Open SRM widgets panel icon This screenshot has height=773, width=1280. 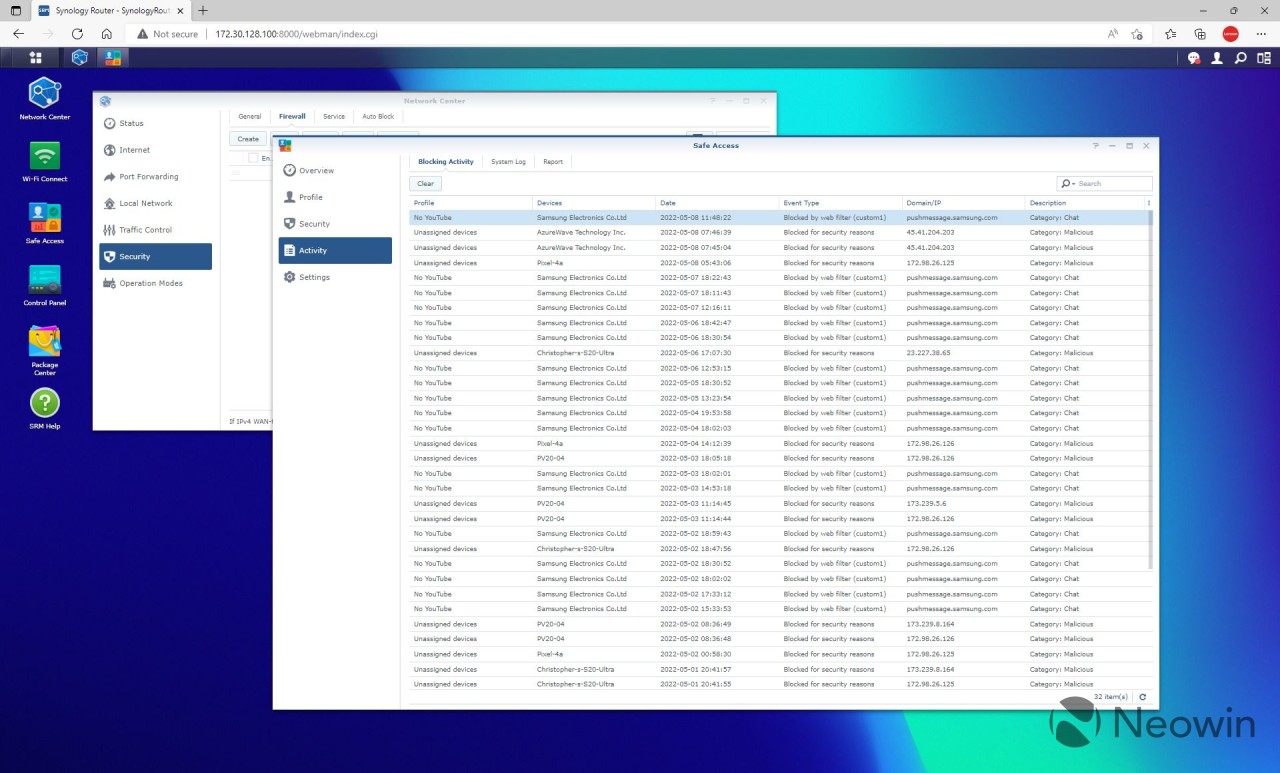(x=1263, y=58)
